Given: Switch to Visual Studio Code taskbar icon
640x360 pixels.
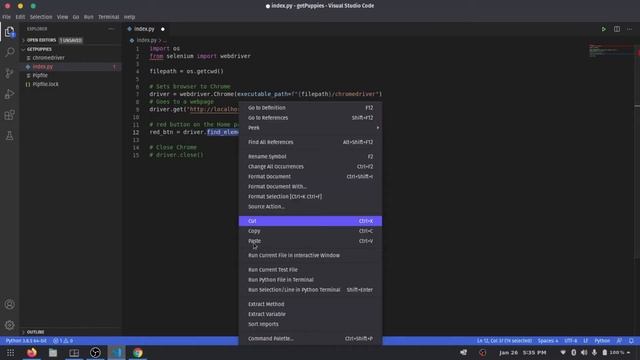Looking at the screenshot, I should coord(116,352).
